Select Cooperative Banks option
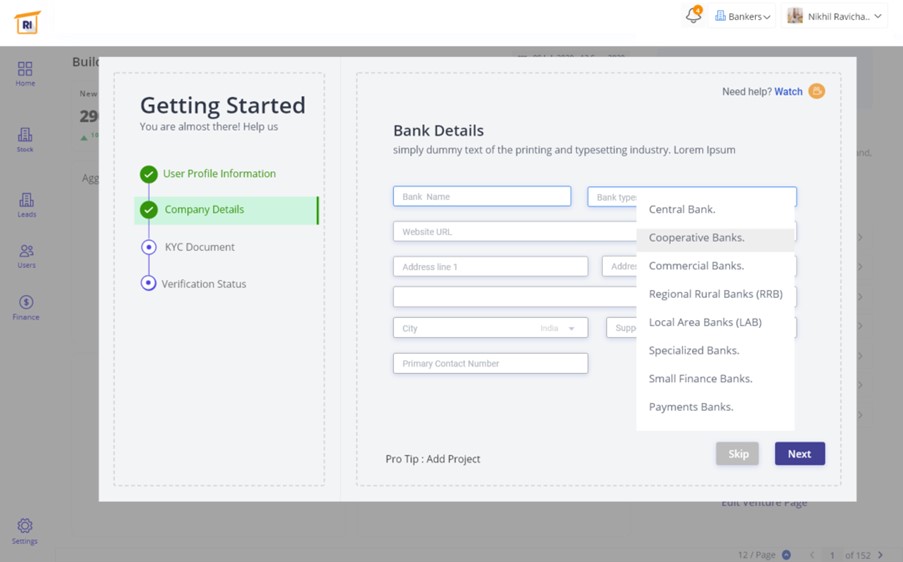 696,238
